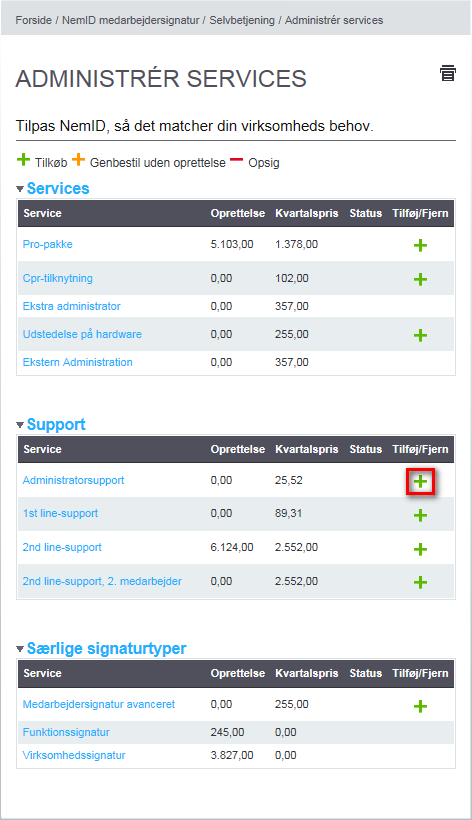Collapse the Support section triangle
The height and width of the screenshot is (820, 472).
coord(20,425)
